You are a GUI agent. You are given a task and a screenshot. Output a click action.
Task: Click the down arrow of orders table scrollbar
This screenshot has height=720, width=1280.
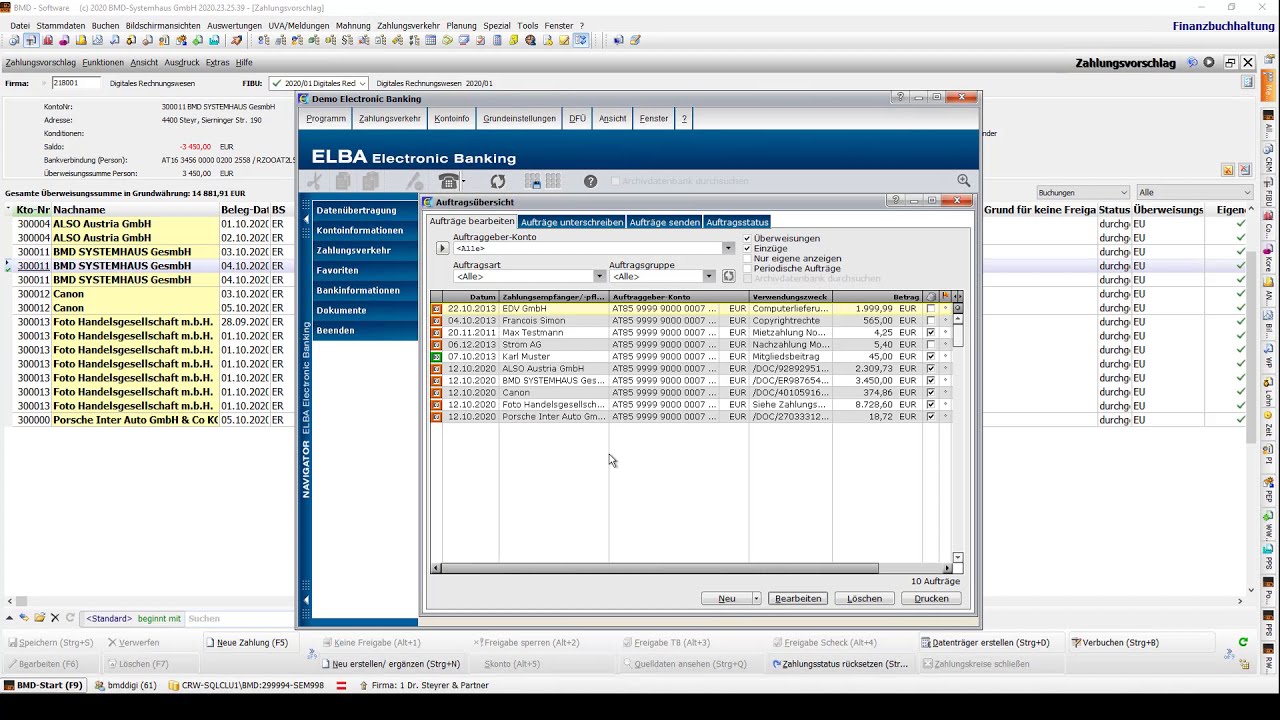[957, 557]
